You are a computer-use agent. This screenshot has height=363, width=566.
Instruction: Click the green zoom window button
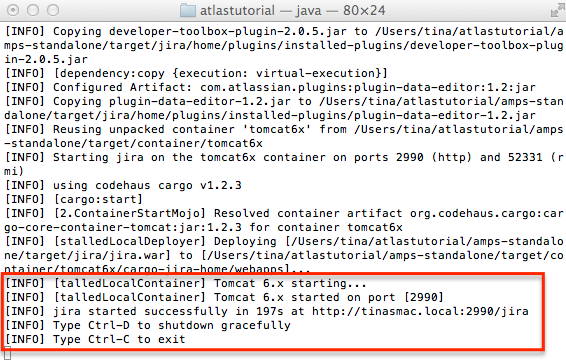click(x=53, y=10)
